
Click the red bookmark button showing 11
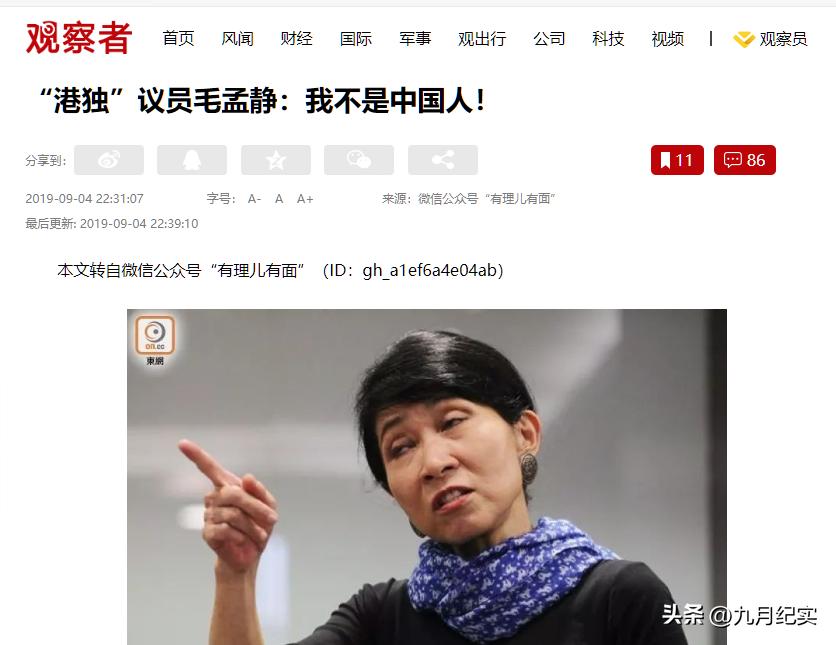[677, 160]
